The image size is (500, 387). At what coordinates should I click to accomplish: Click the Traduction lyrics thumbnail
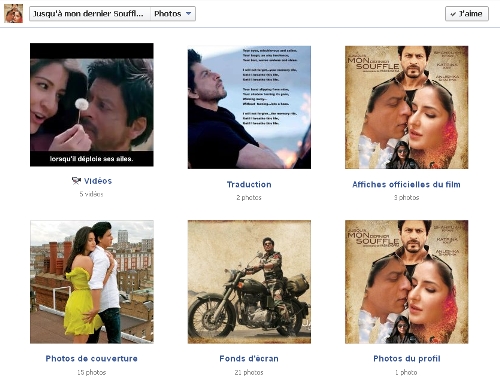click(x=249, y=107)
